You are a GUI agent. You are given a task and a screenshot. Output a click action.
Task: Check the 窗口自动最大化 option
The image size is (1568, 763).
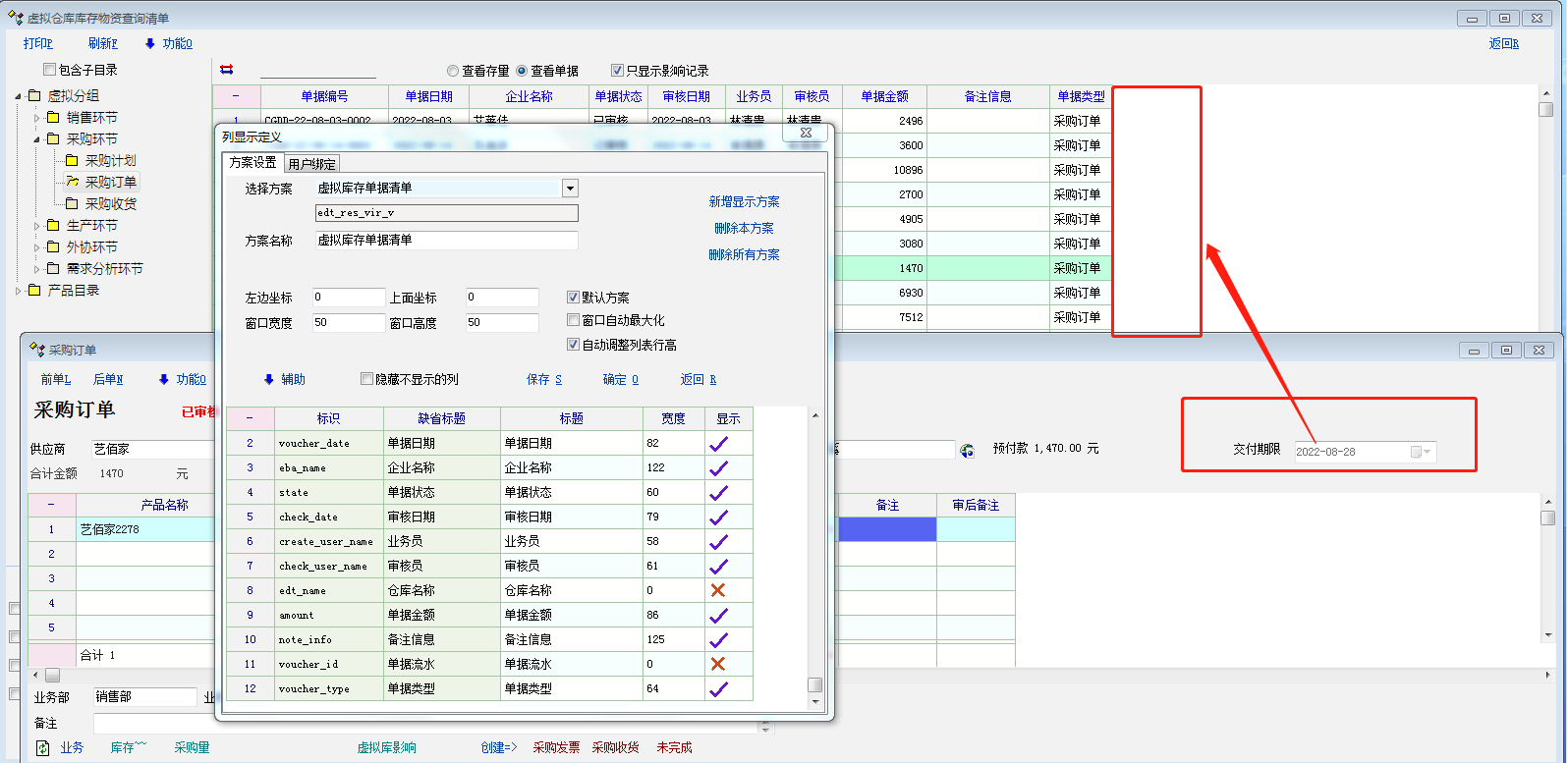point(573,320)
